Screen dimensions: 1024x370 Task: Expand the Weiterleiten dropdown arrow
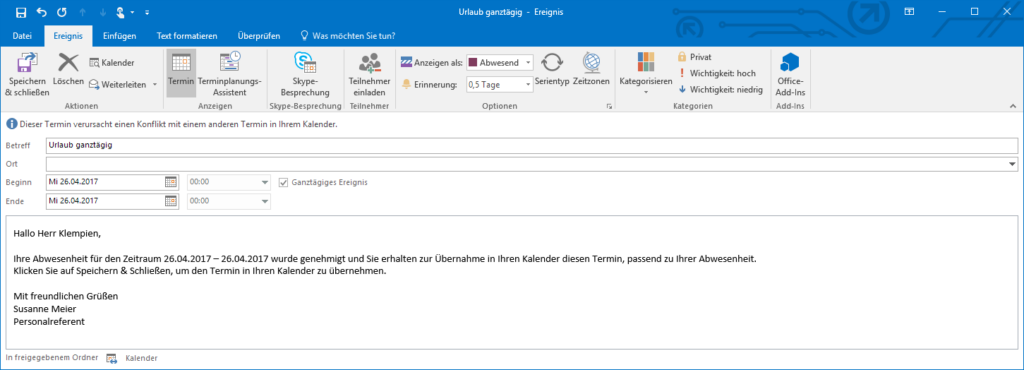pyautogui.click(x=155, y=84)
